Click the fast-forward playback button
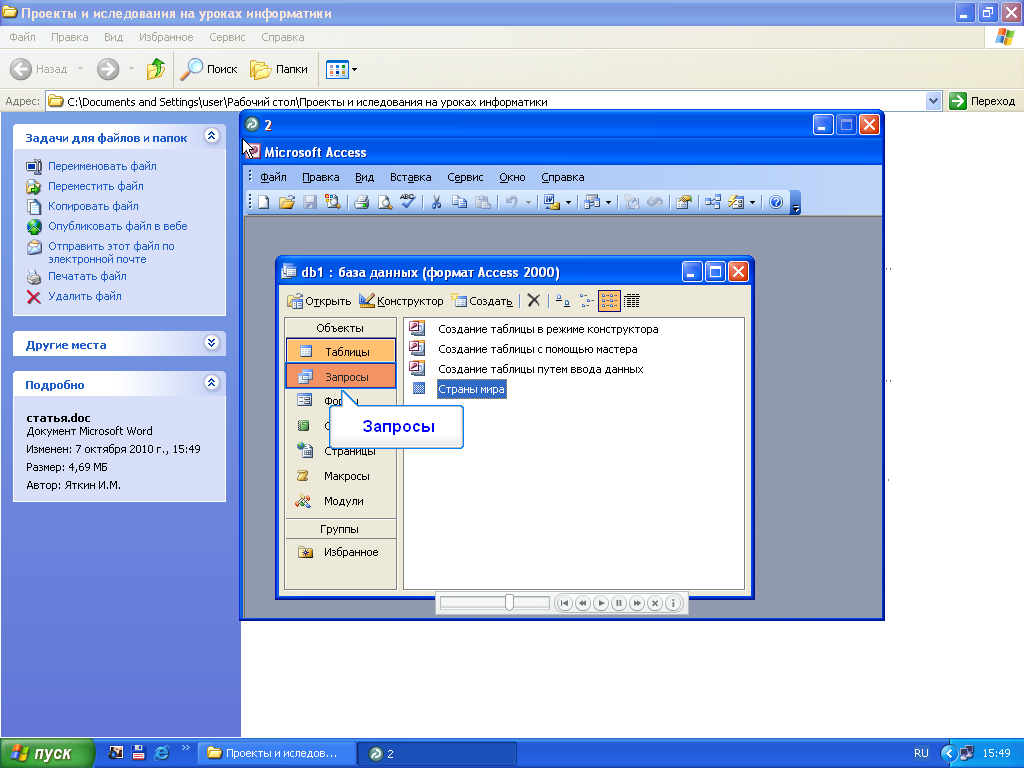 pos(637,603)
